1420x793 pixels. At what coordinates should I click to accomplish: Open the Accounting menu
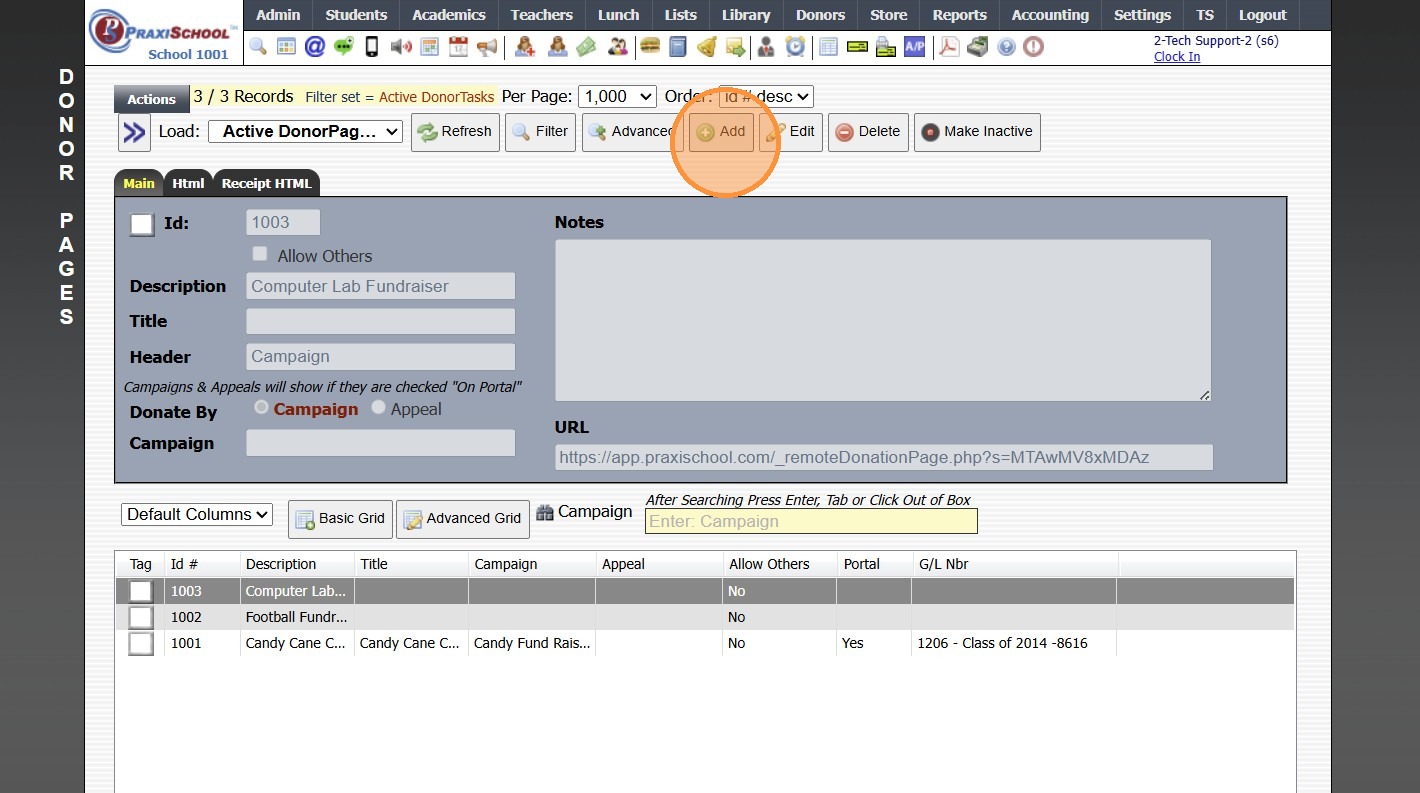coord(1050,15)
